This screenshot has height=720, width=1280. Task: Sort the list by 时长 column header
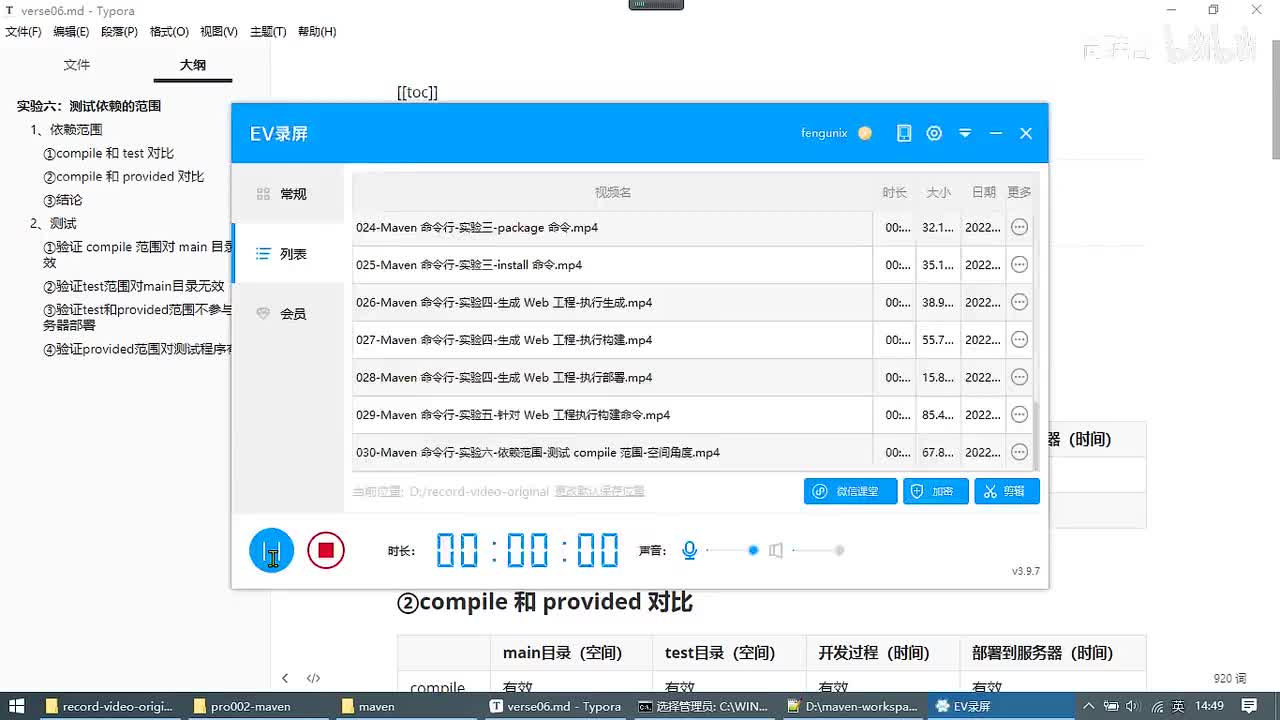(895, 192)
